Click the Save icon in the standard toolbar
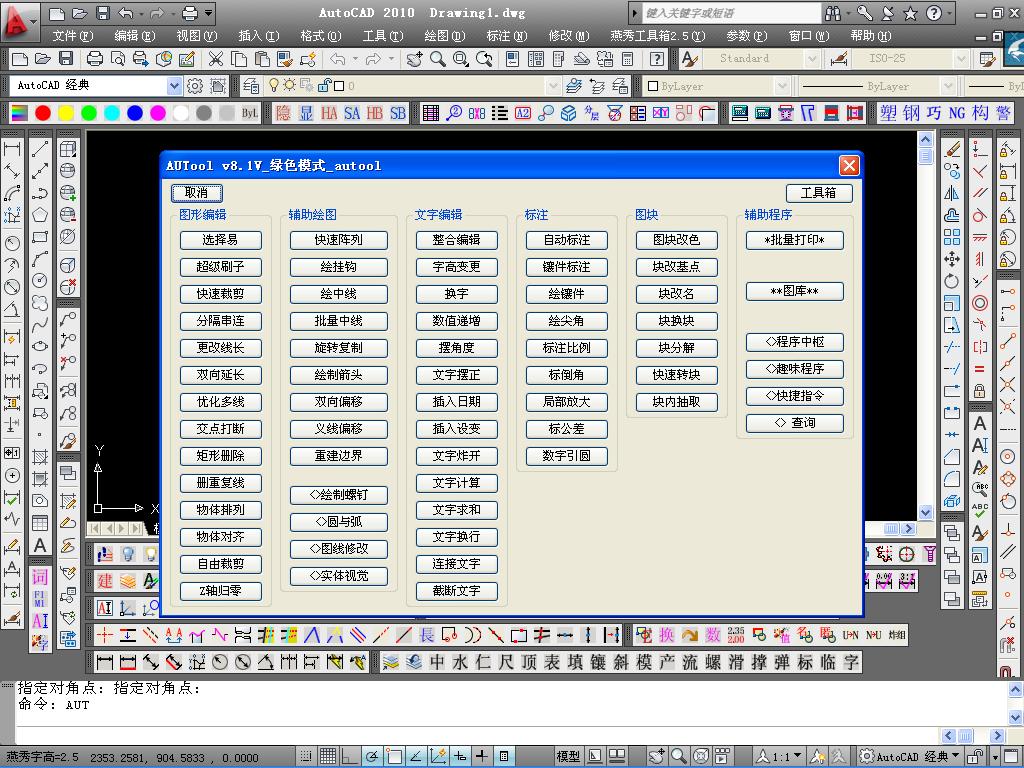 (x=66, y=59)
